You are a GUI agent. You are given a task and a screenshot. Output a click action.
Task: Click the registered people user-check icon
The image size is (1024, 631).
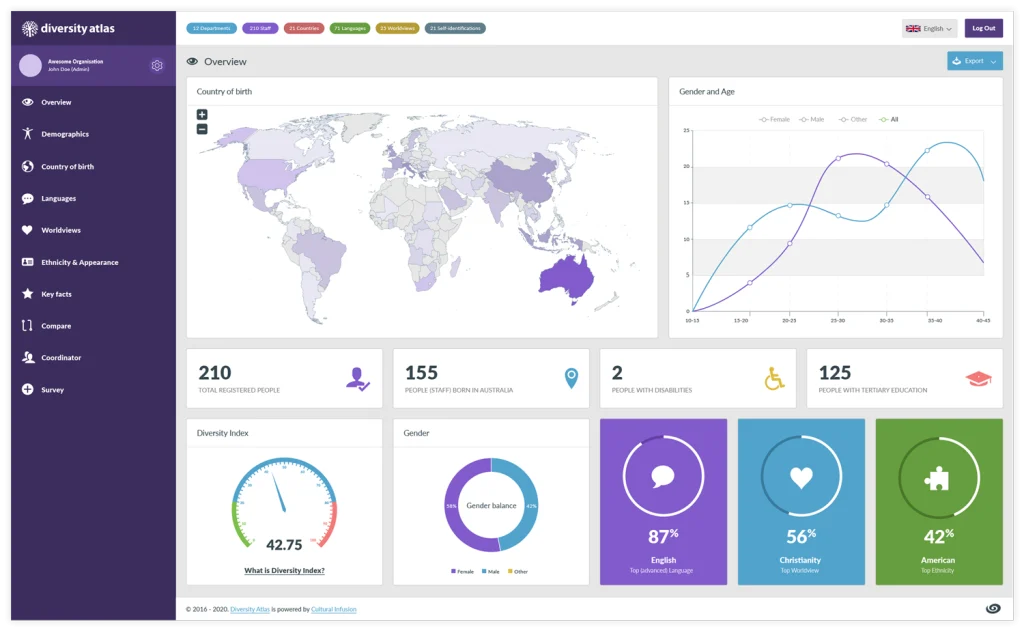pos(358,379)
